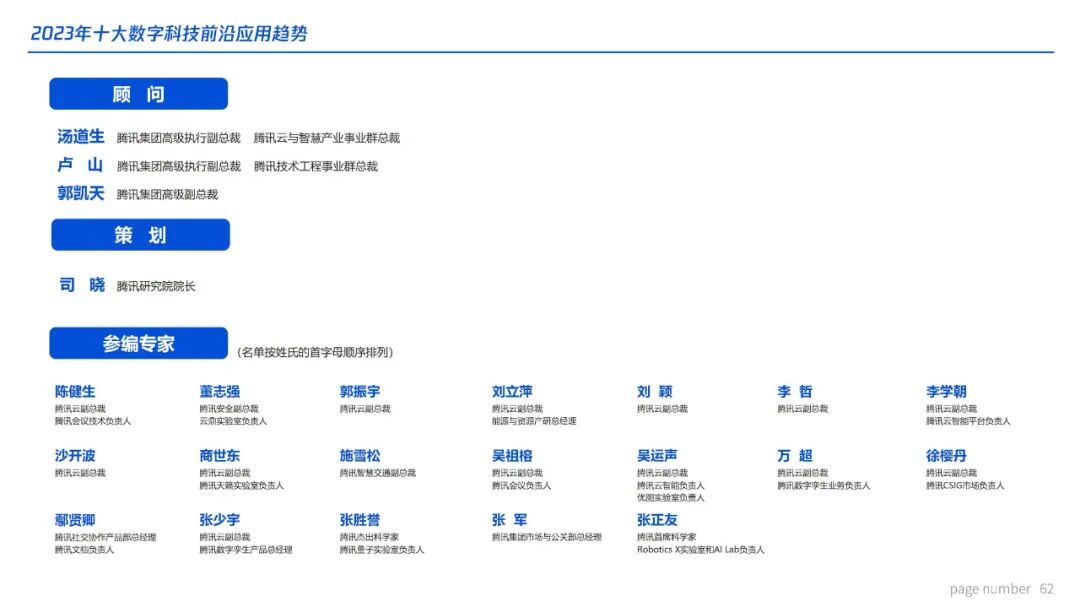Select the expert name 张少宇
Viewport: 1080px width, 607px height.
click(x=220, y=519)
